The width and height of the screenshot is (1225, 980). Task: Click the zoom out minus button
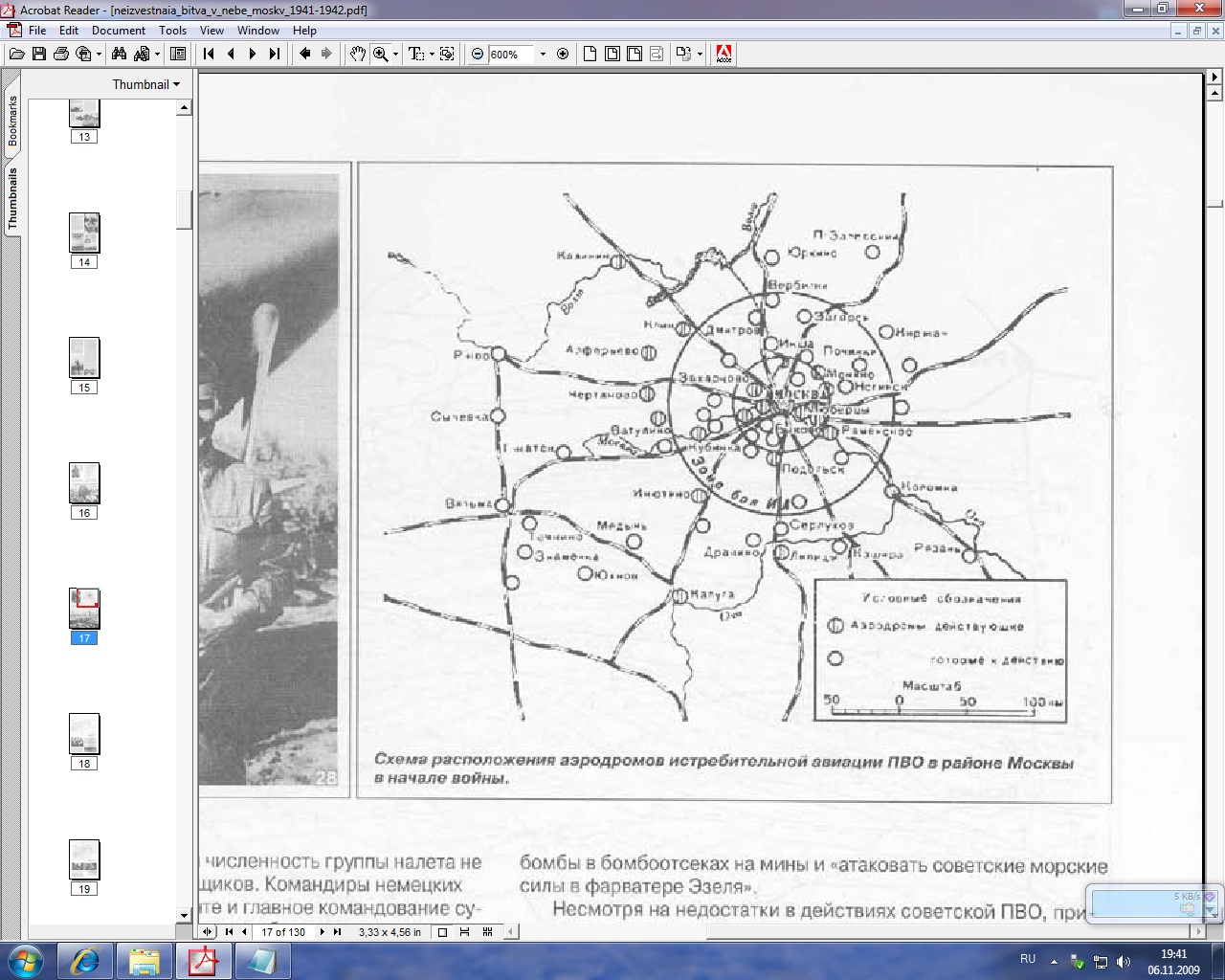click(x=478, y=55)
